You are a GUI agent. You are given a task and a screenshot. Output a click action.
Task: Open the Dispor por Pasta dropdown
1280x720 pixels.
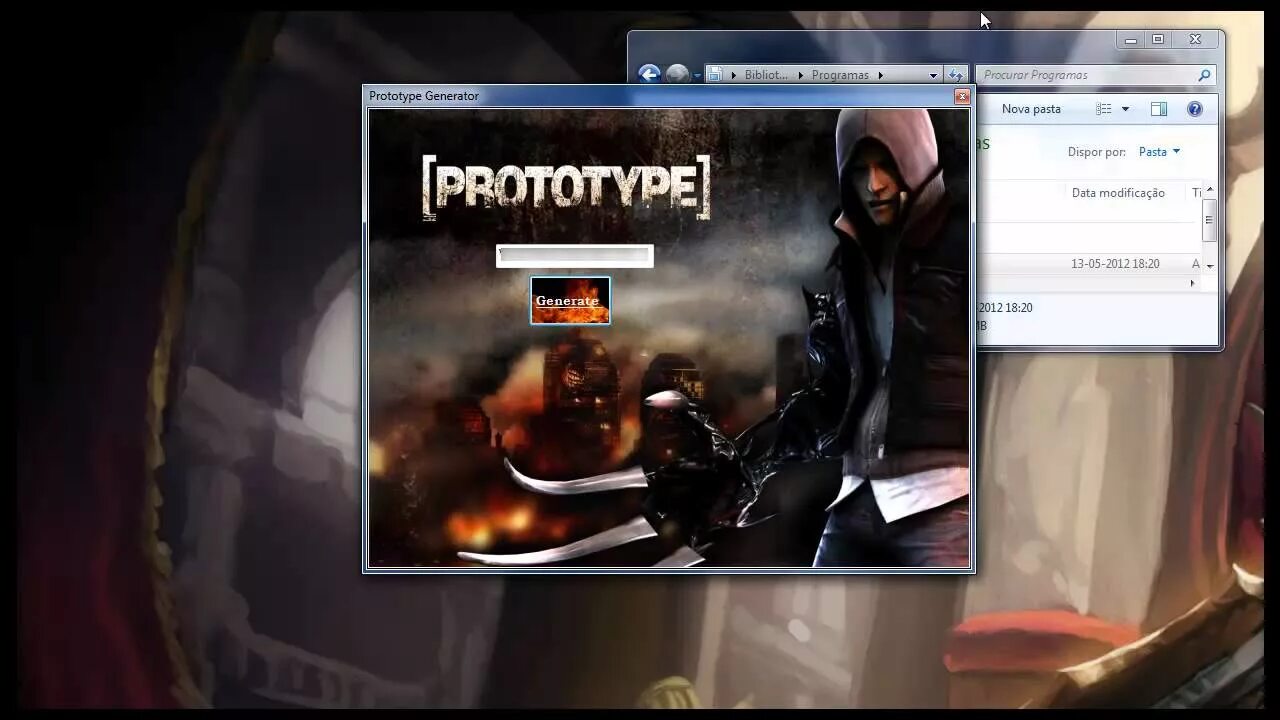[1159, 152]
